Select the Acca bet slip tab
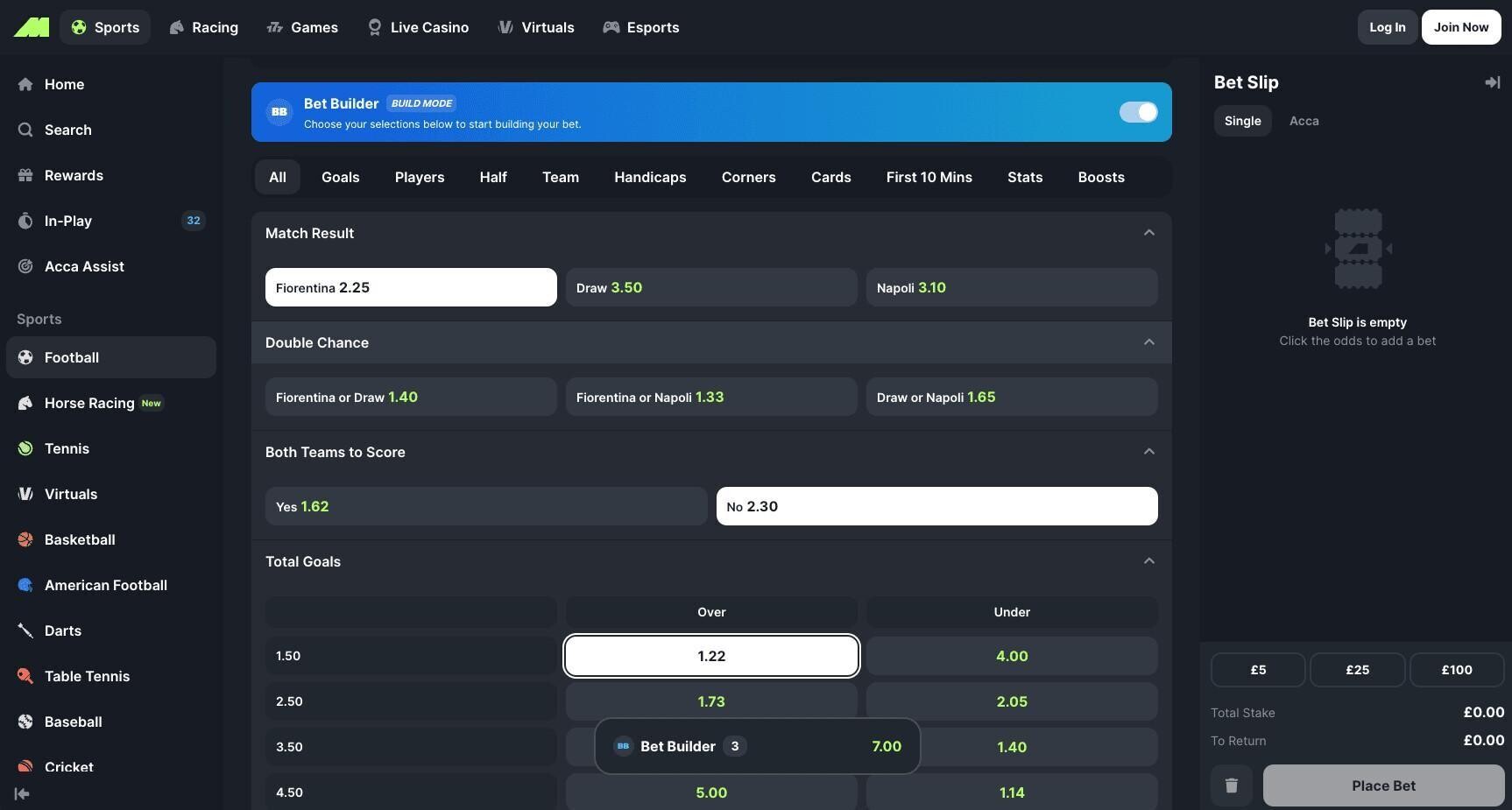Screen dimensions: 1512x810 1304,121
